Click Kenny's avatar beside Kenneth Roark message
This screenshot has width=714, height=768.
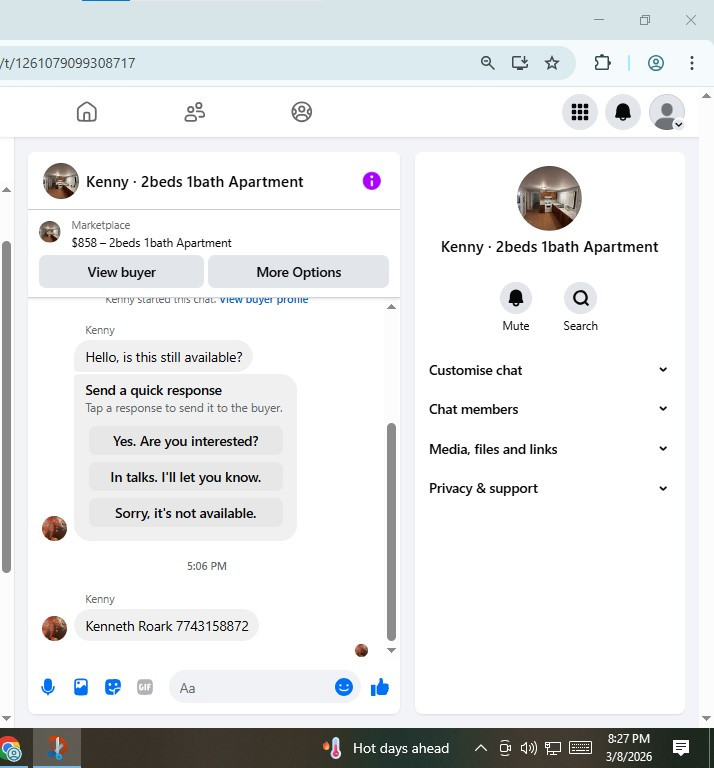(54, 628)
